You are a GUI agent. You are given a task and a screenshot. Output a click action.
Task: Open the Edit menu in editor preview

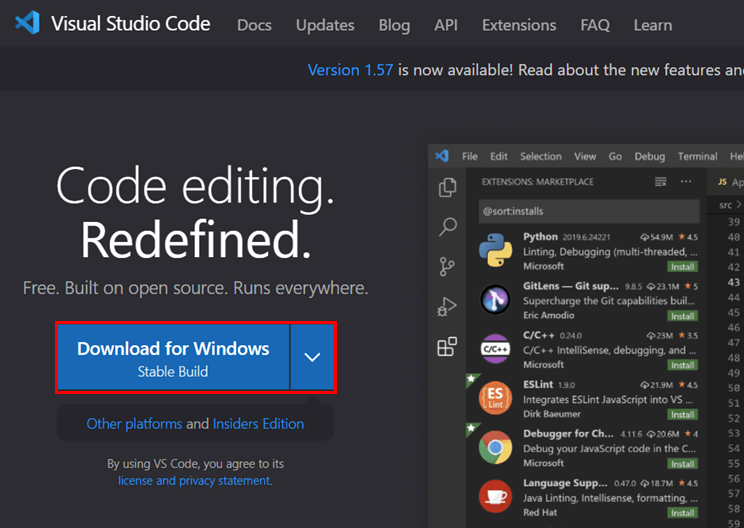[499, 157]
